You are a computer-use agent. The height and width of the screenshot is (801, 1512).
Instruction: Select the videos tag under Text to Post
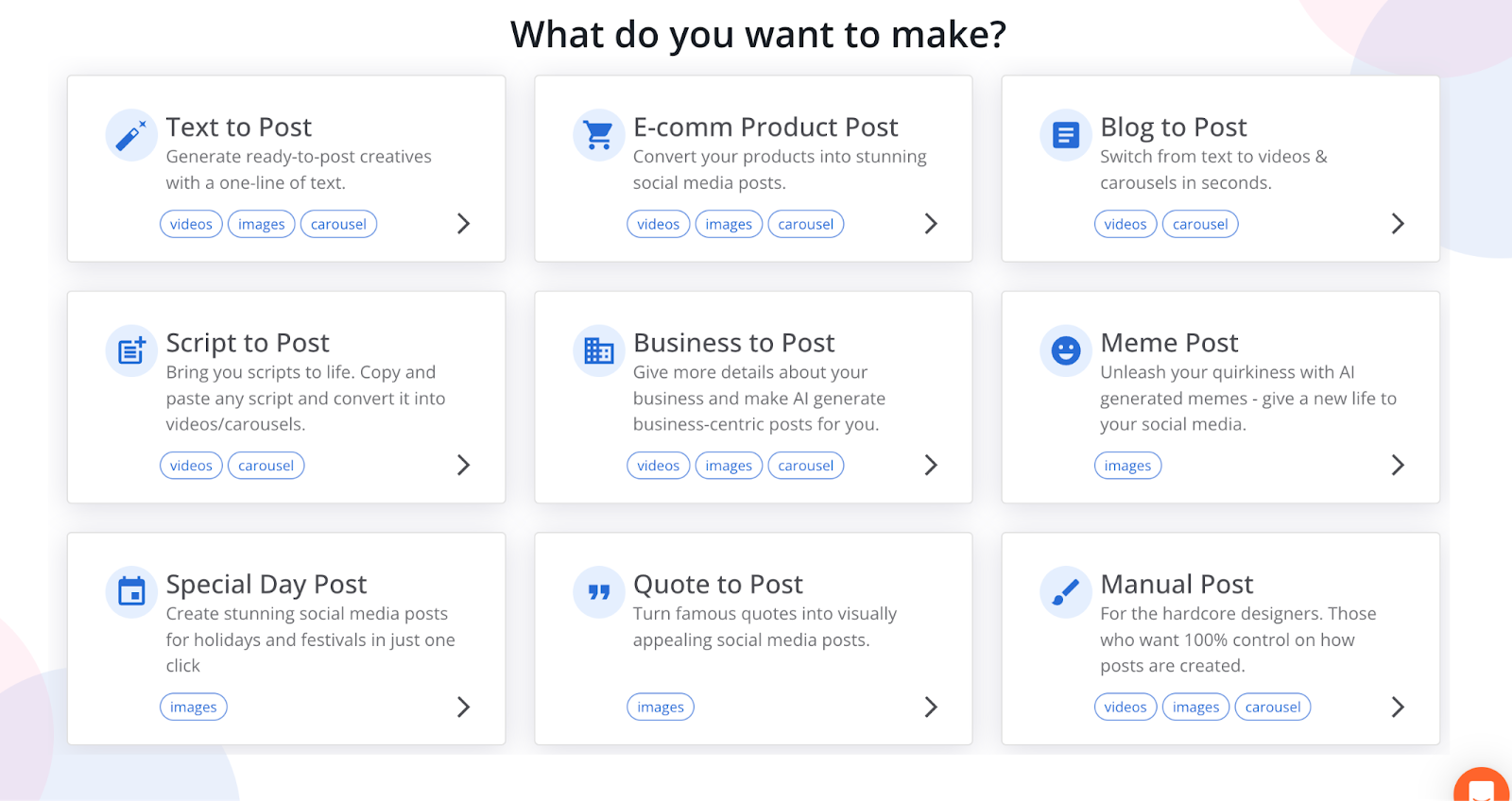[191, 224]
